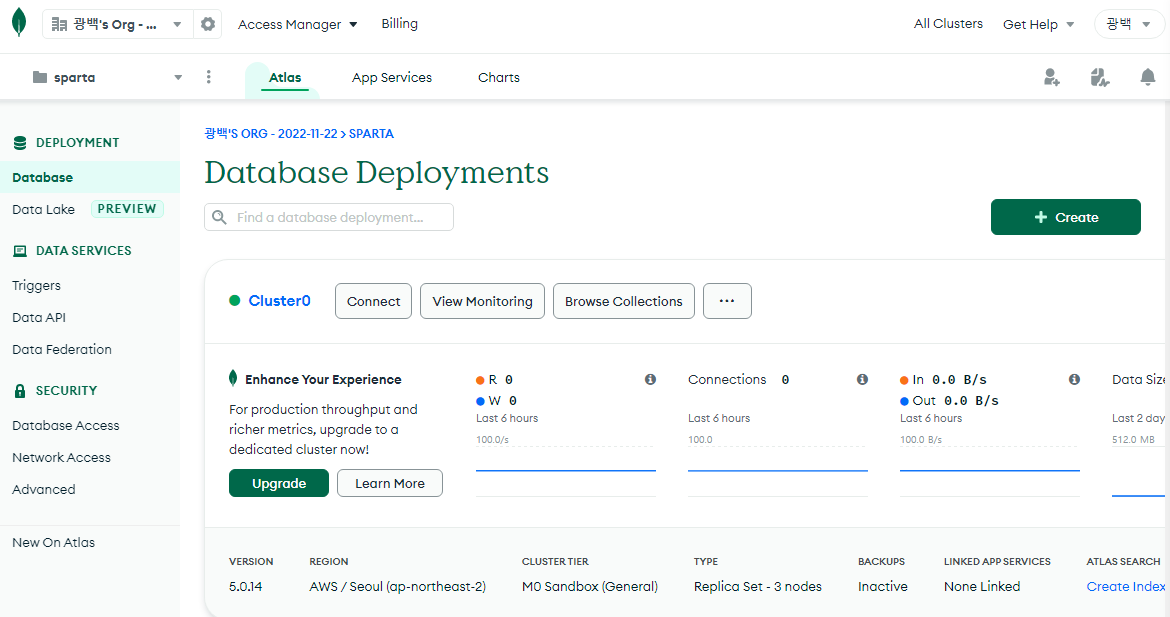This screenshot has height=617, width=1170.
Task: Click the Connect button for Cluster0
Action: [x=373, y=301]
